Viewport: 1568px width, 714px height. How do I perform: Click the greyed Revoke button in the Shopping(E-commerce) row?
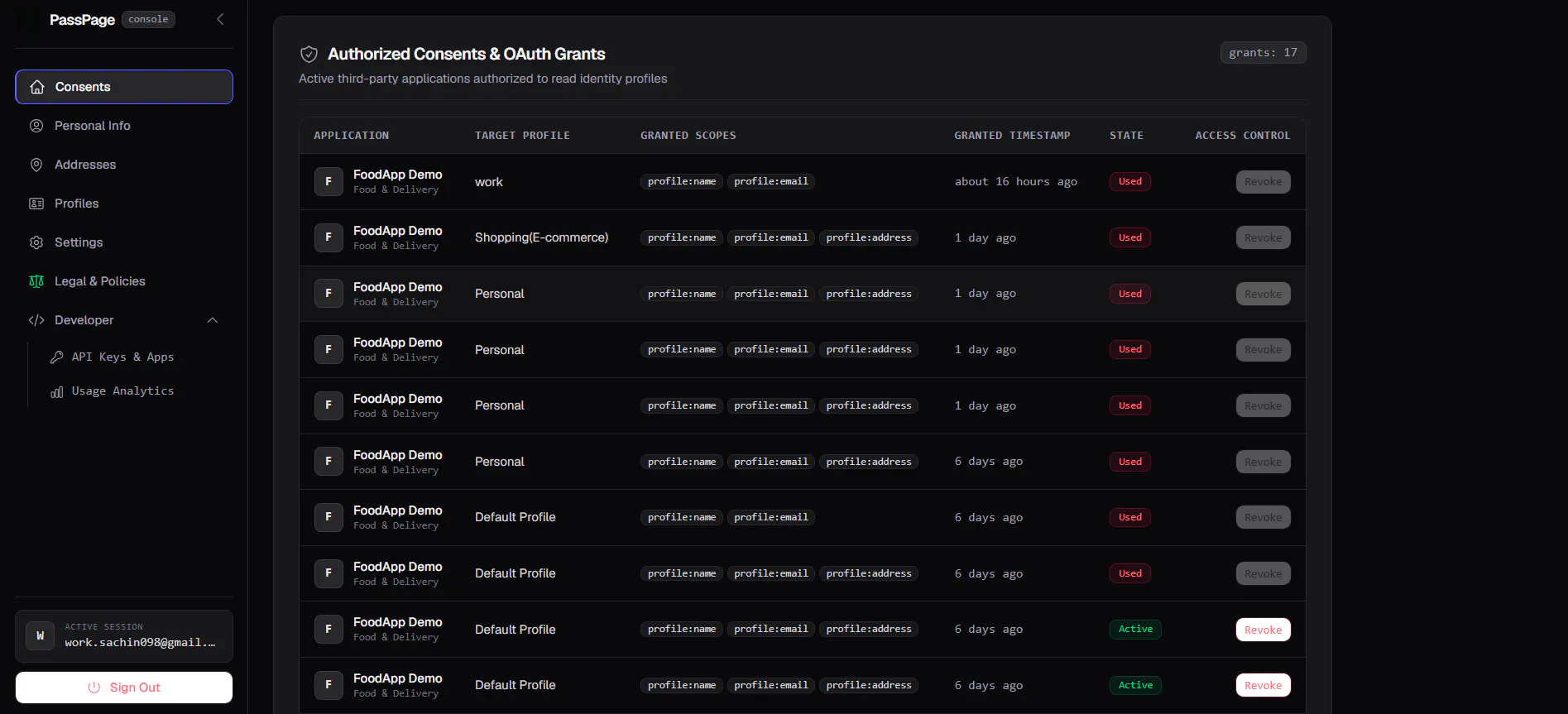1263,237
